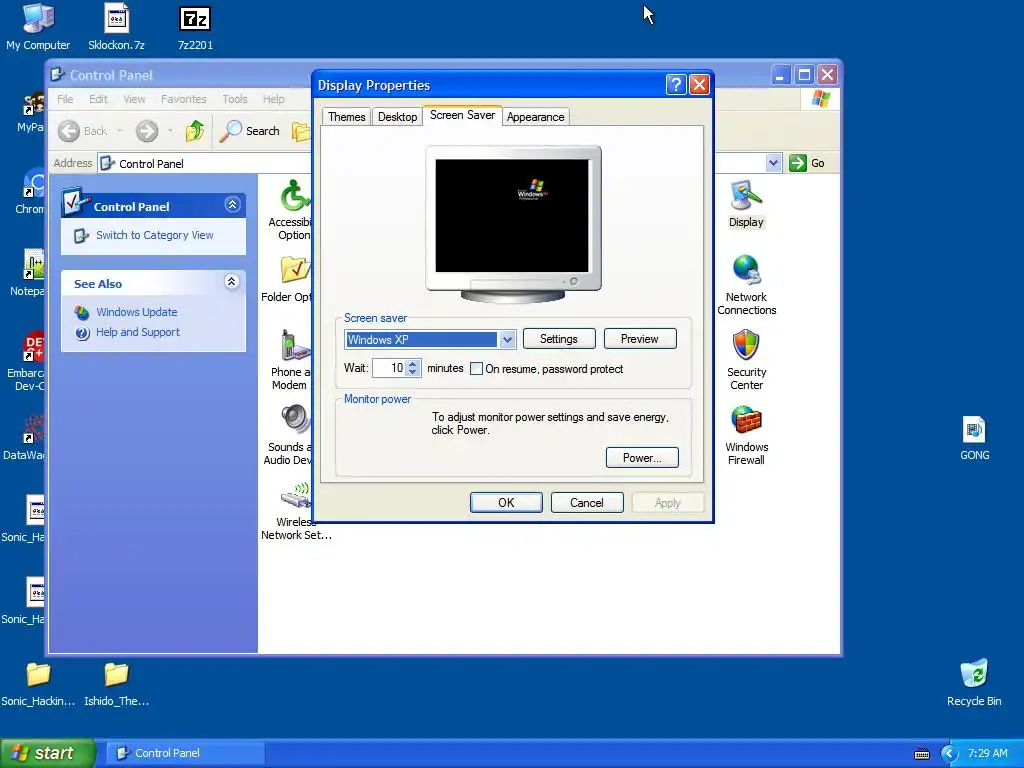Switch to the Desktop tab
1024x768 pixels.
pos(397,117)
